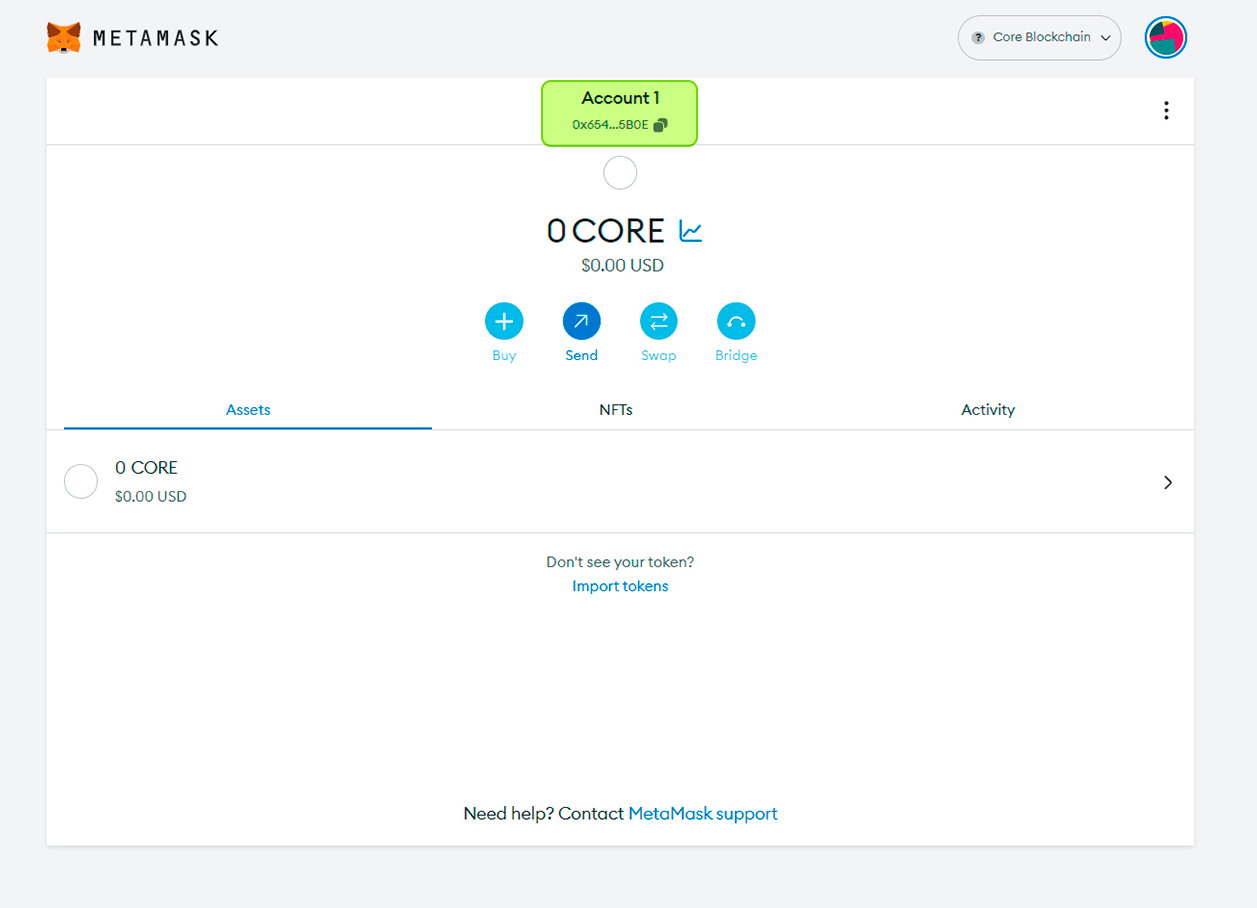Click the question mark network icon

pyautogui.click(x=978, y=38)
